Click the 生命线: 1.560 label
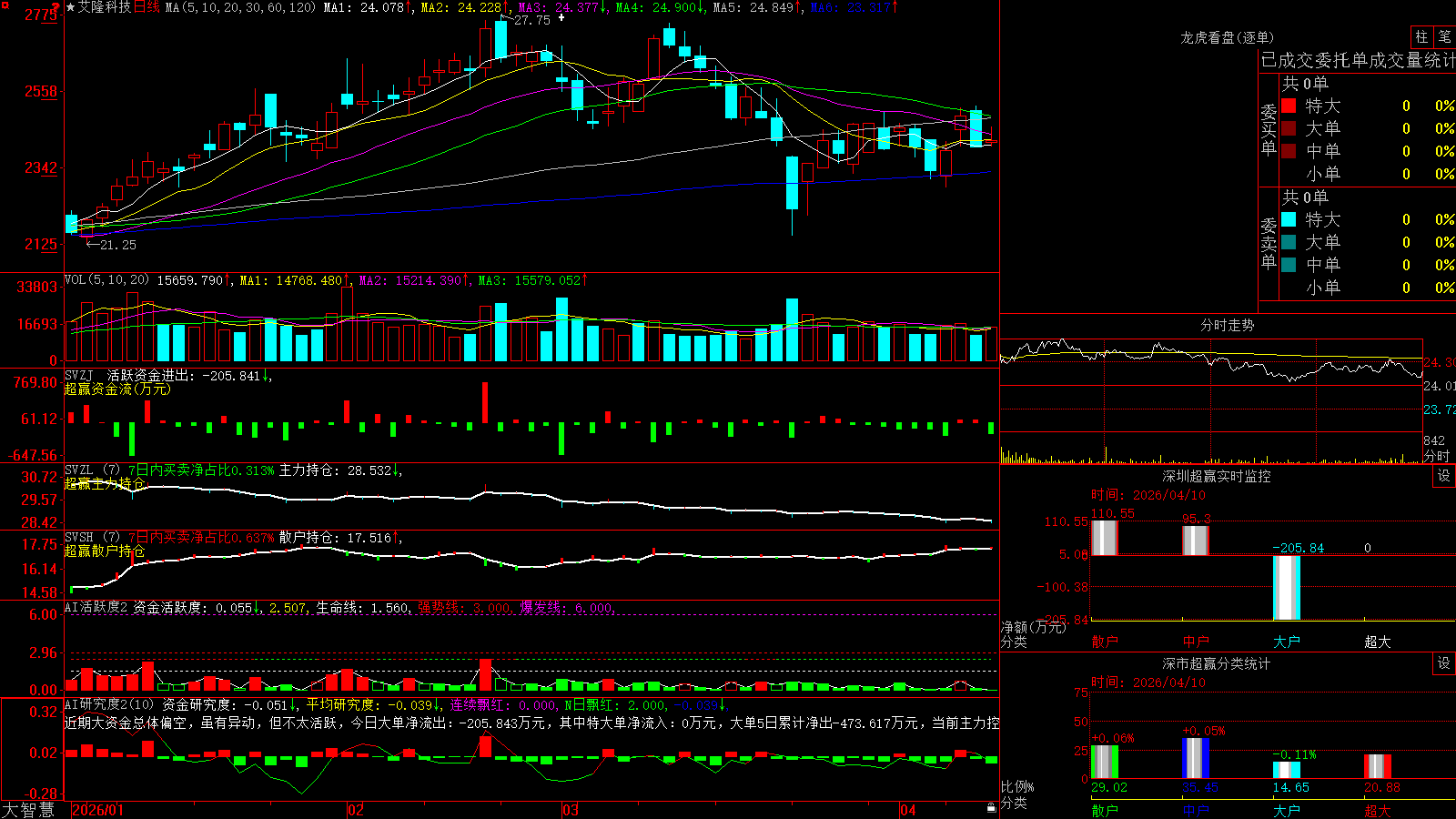Image resolution: width=1456 pixels, height=819 pixels. coord(362,607)
